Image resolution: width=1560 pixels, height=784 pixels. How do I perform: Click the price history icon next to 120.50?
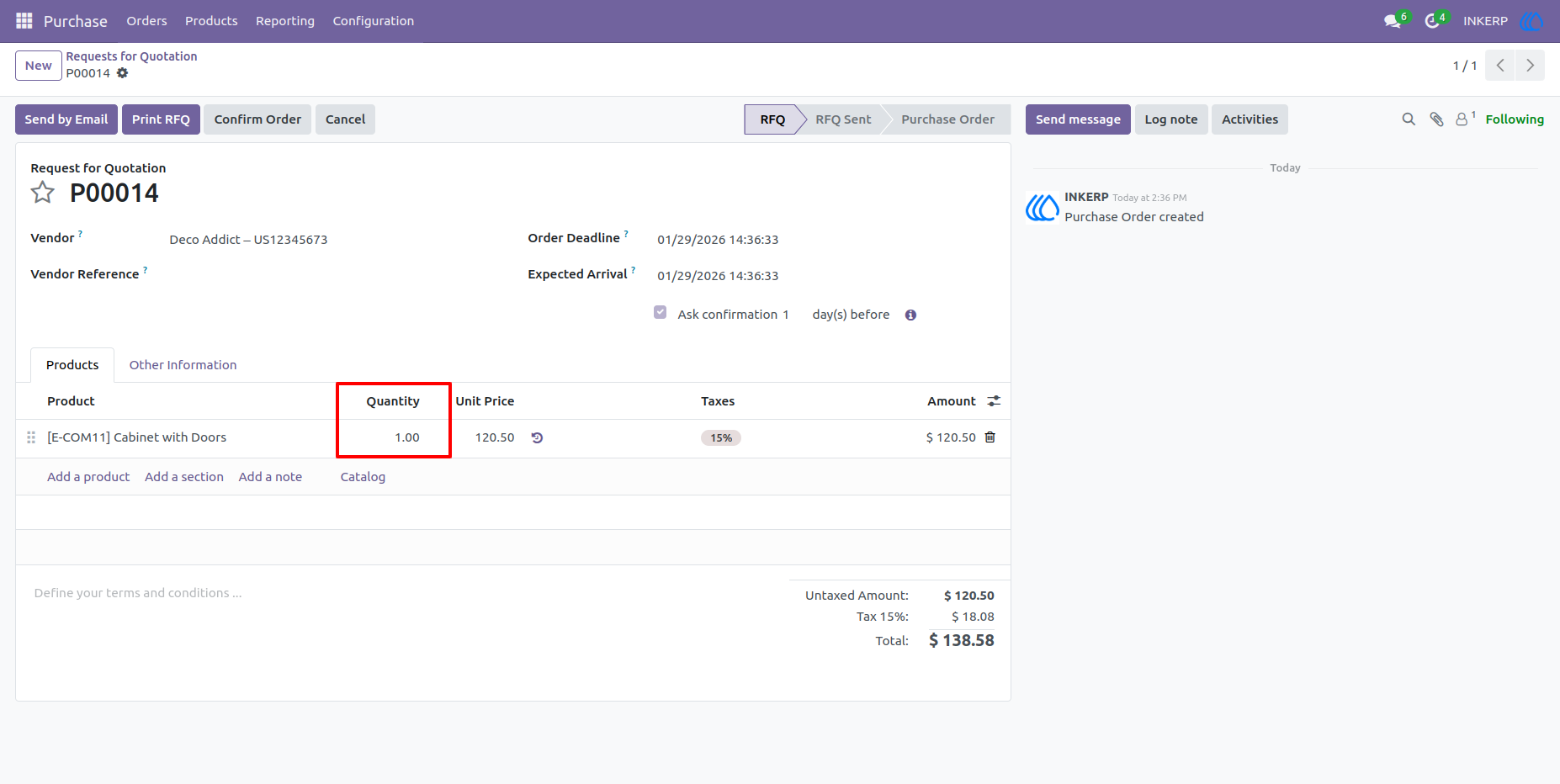click(537, 437)
